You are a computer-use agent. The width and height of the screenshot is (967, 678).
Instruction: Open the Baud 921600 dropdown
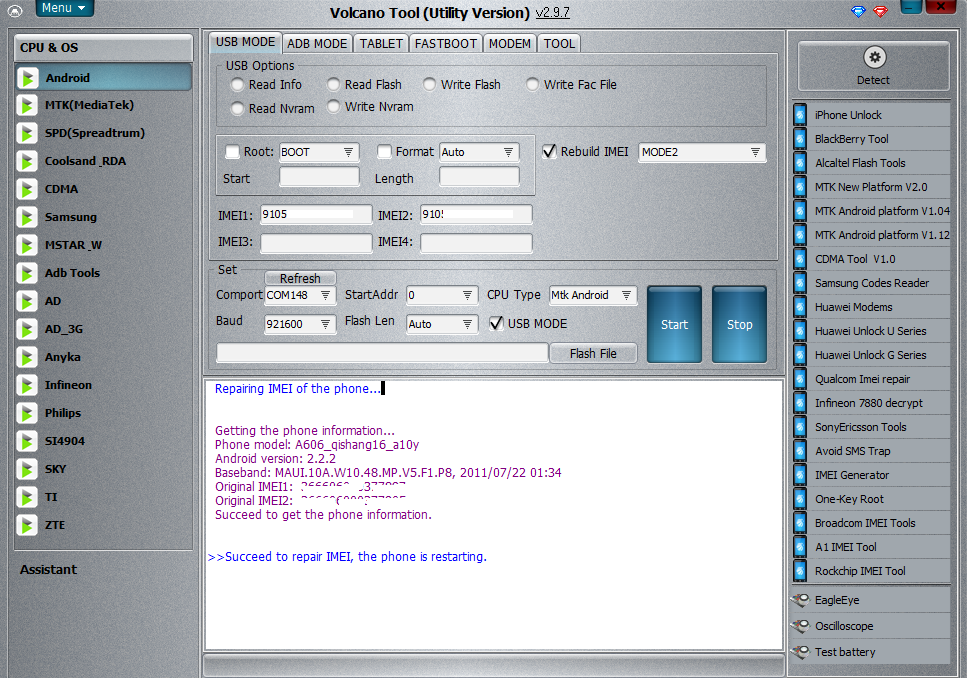click(x=300, y=325)
